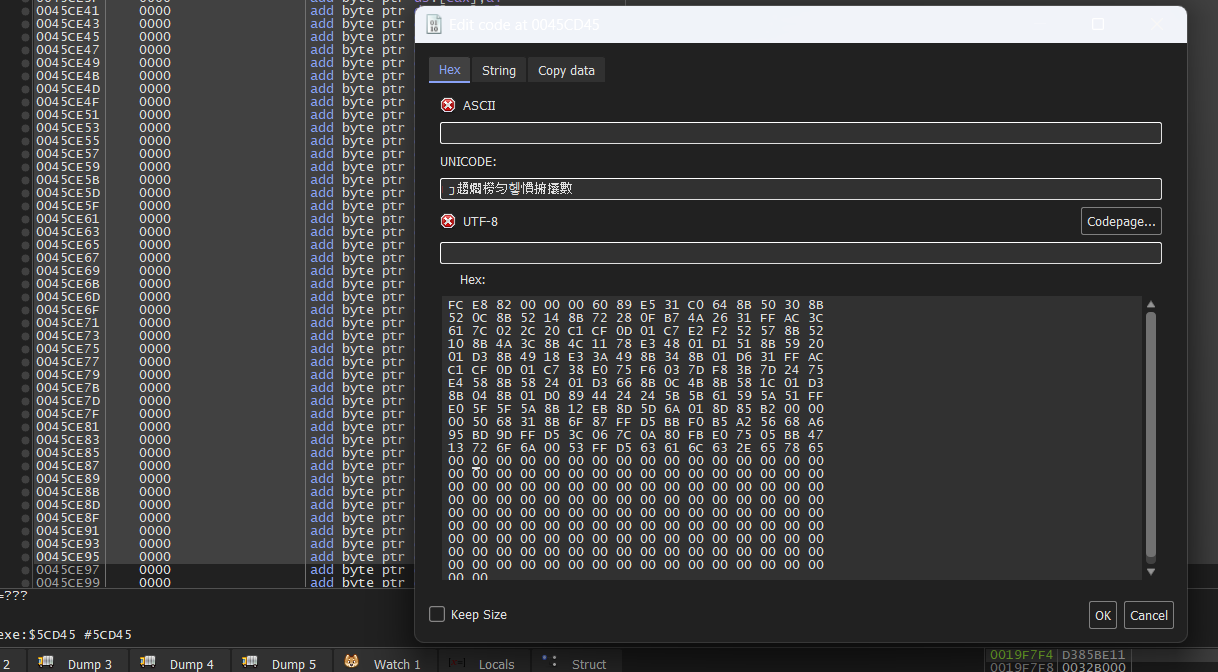Click stack value 0032B000
The image size is (1218, 672).
[1093, 667]
